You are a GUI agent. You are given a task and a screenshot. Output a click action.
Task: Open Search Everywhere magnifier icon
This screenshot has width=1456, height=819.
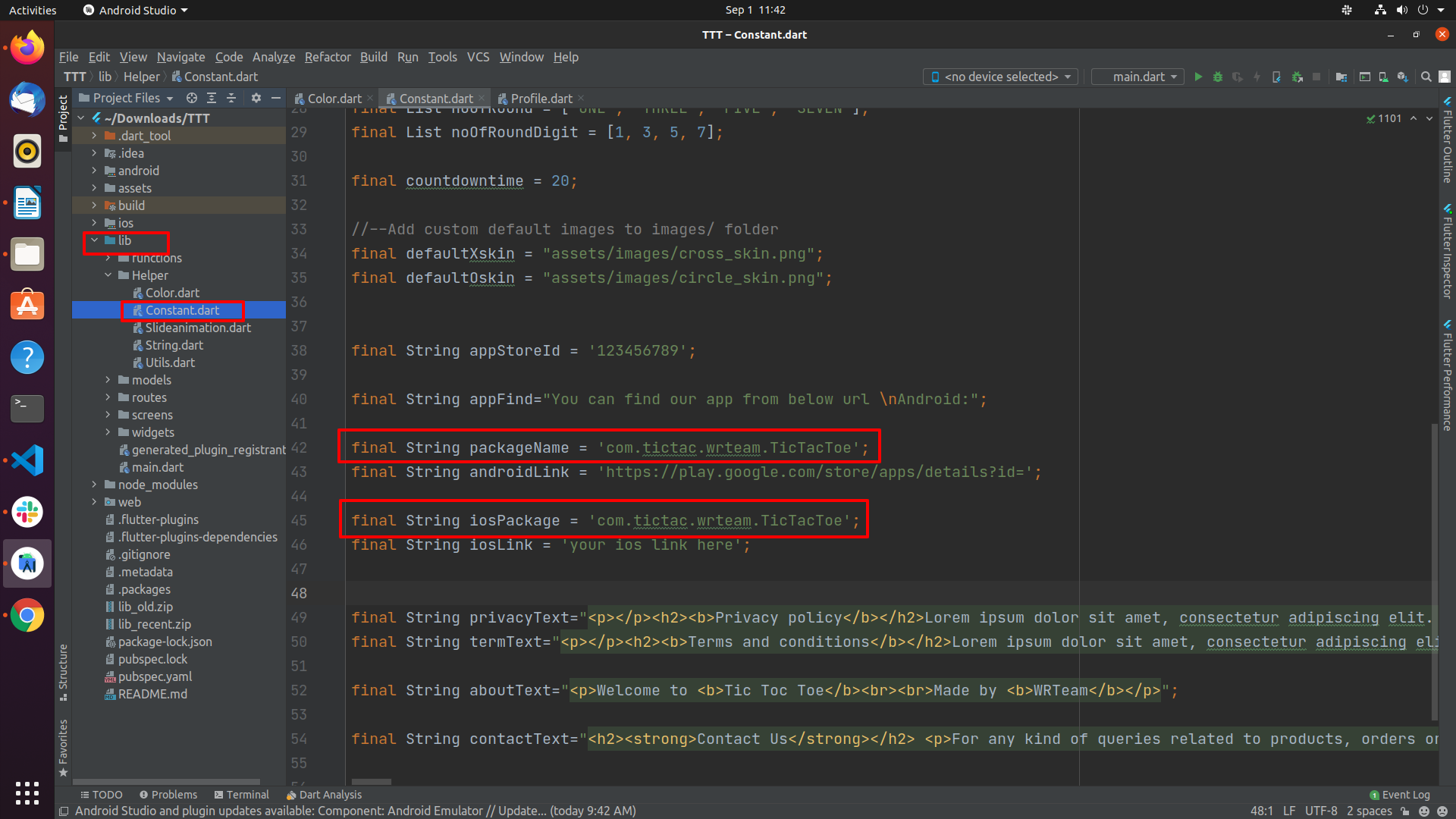pyautogui.click(x=1426, y=77)
